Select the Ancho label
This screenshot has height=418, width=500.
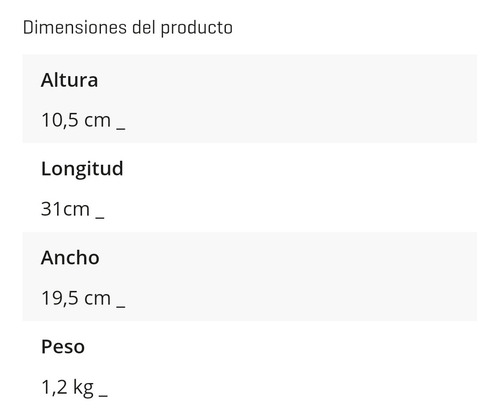(70, 258)
